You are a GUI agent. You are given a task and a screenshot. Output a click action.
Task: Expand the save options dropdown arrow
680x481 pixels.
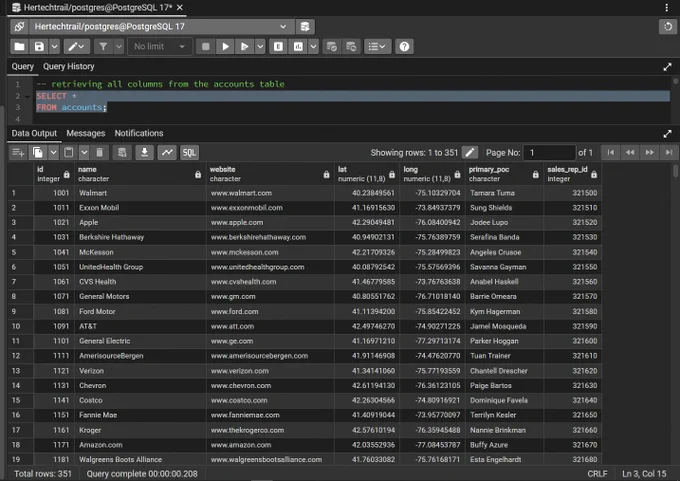(54, 46)
